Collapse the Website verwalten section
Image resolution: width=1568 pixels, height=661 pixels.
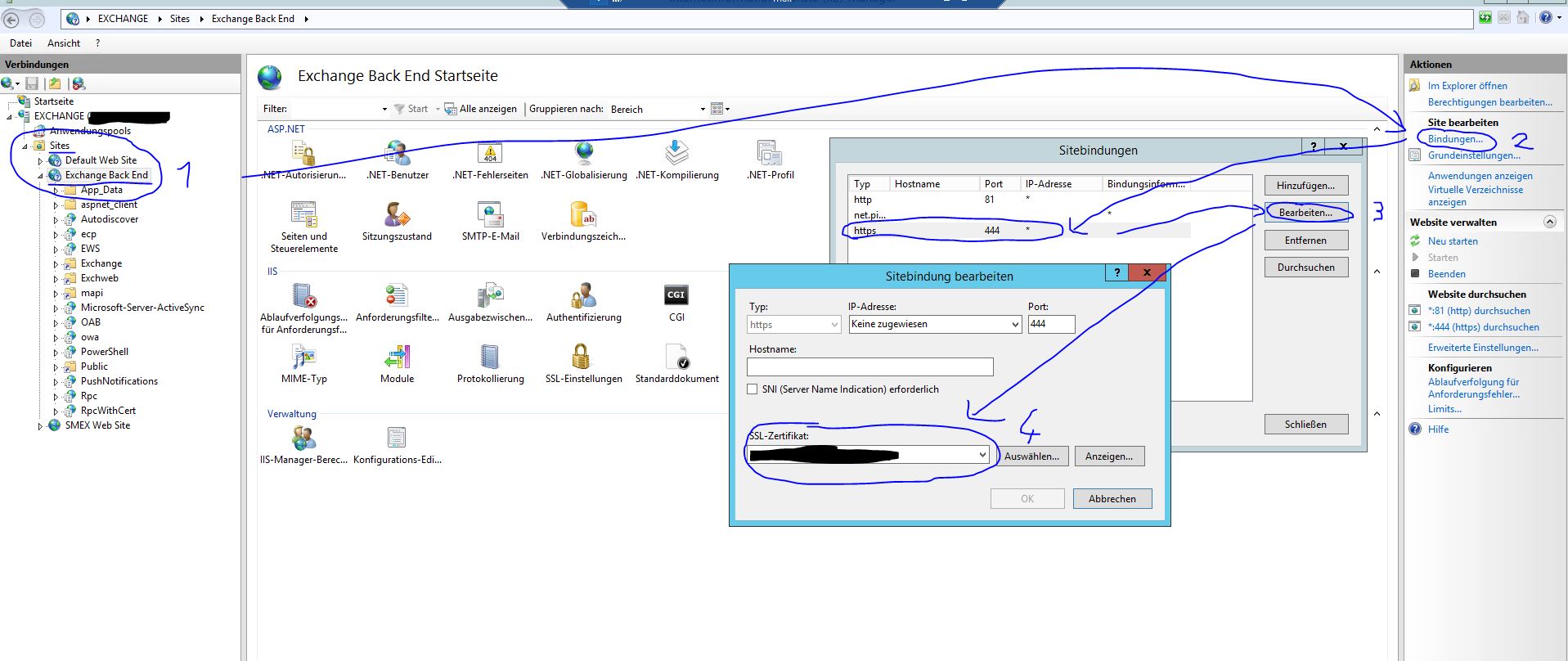coord(1549,223)
